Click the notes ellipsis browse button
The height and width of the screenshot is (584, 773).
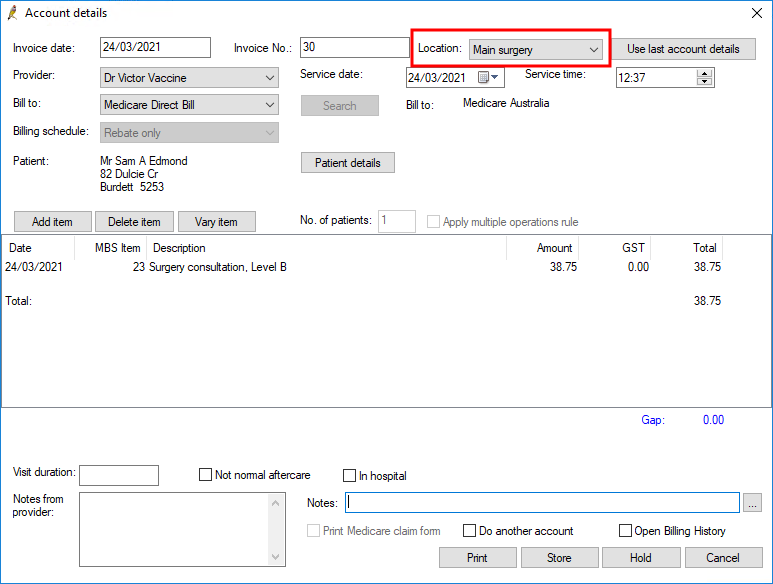pyautogui.click(x=753, y=503)
